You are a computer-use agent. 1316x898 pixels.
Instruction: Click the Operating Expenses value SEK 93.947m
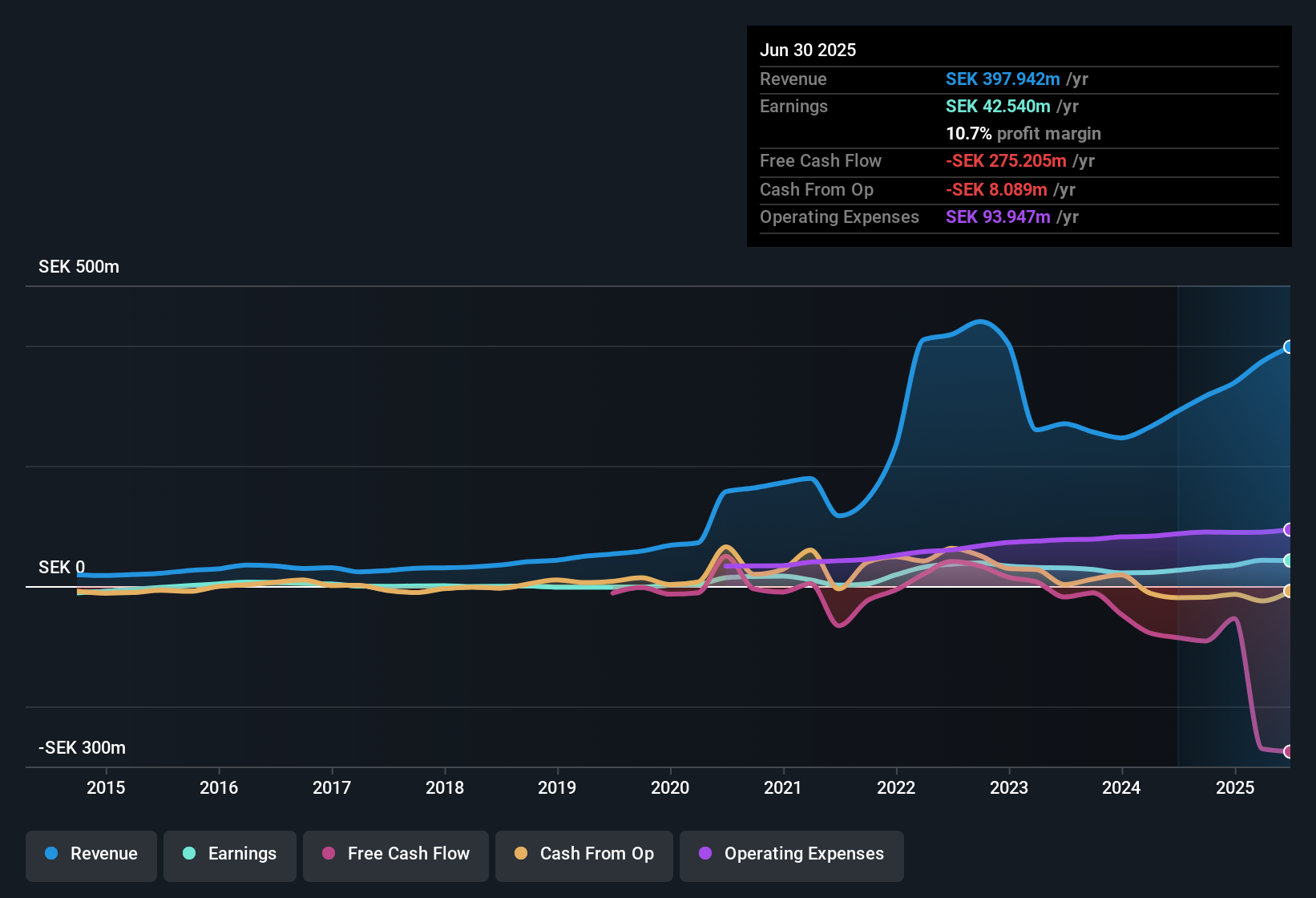[x=998, y=217]
